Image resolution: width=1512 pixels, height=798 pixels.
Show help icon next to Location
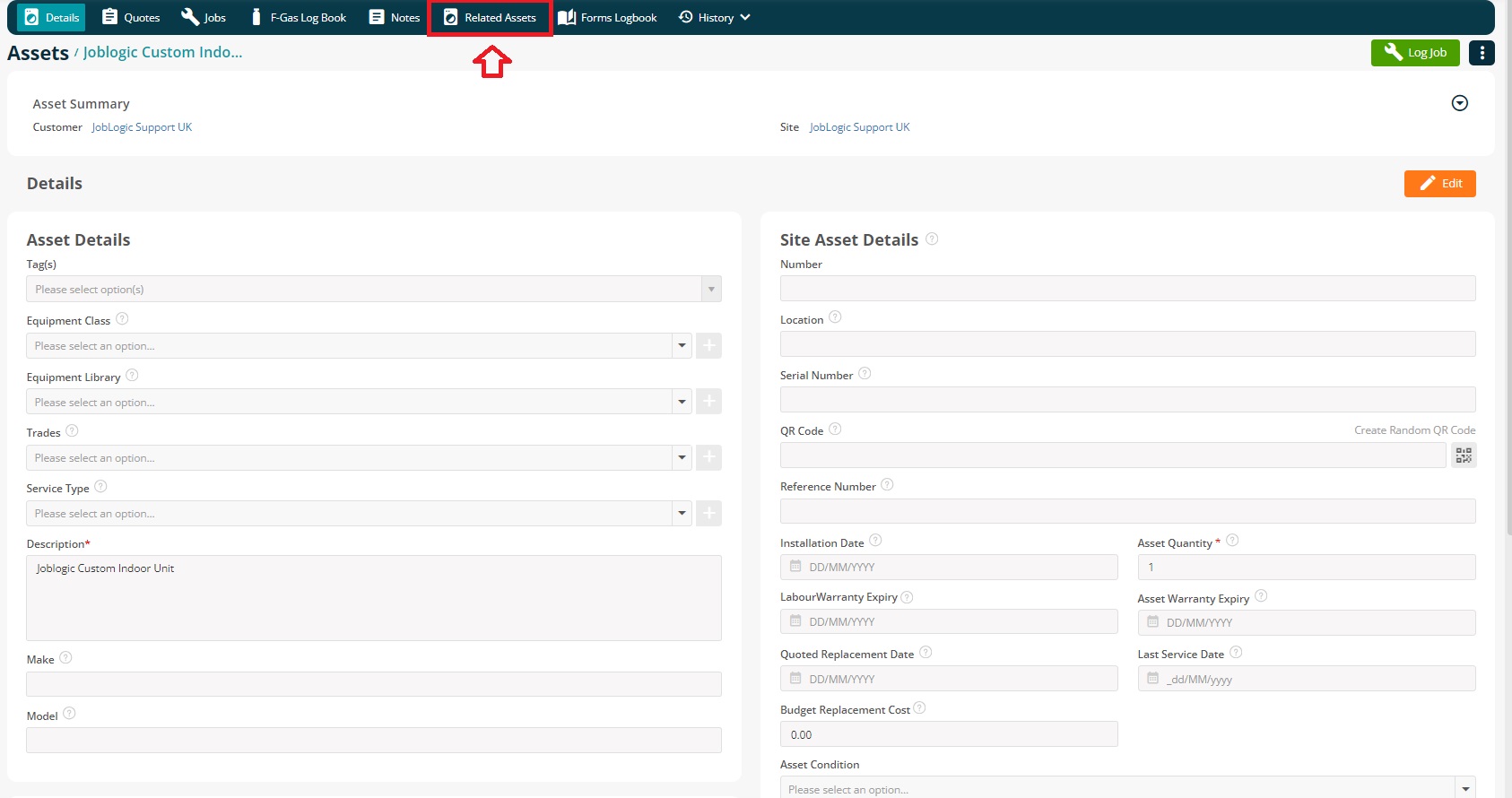pyautogui.click(x=835, y=317)
